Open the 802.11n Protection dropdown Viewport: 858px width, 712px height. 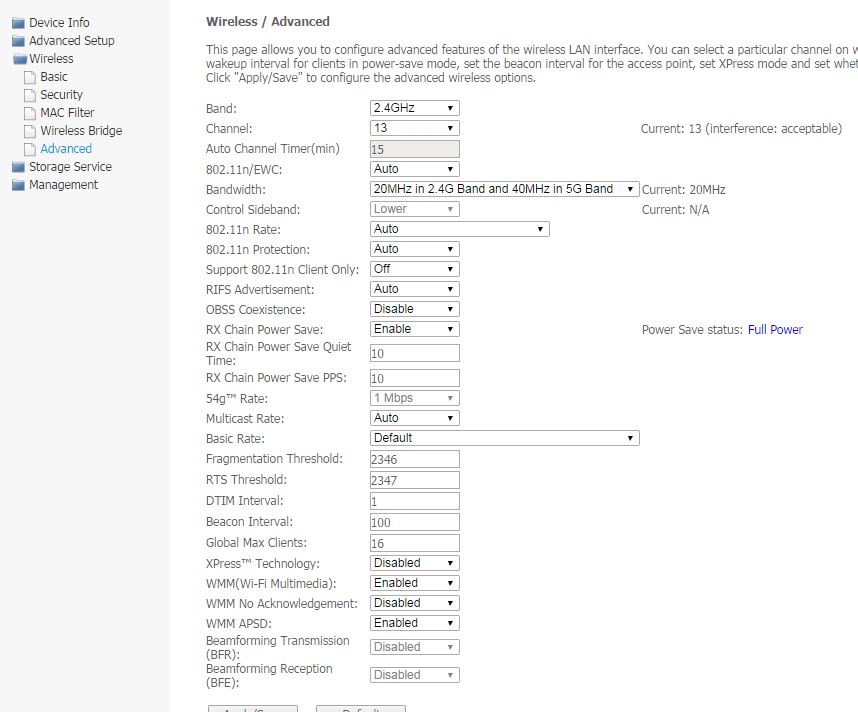pos(415,249)
